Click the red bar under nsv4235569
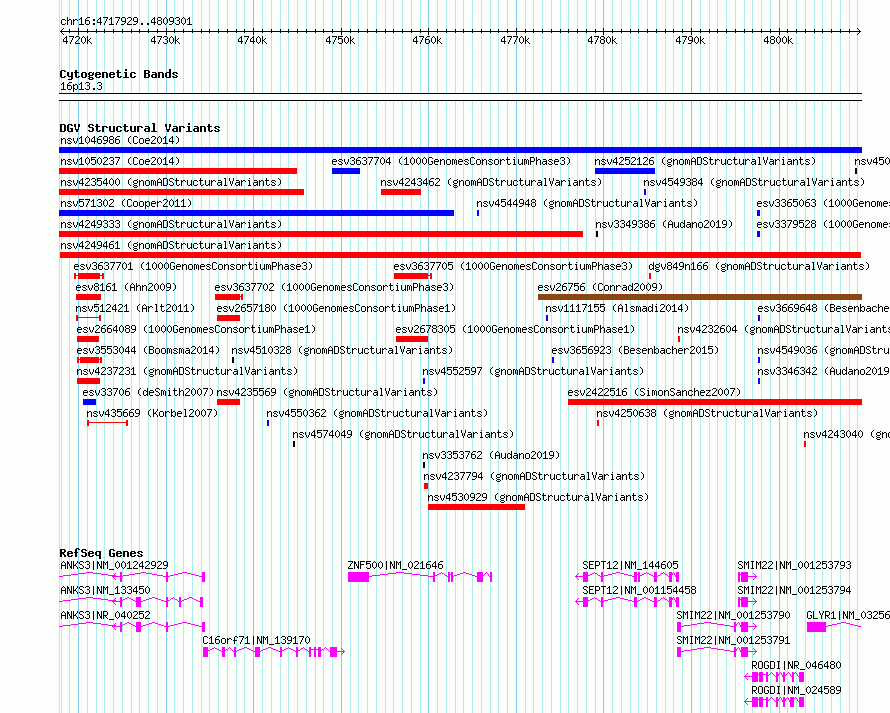 [x=228, y=402]
